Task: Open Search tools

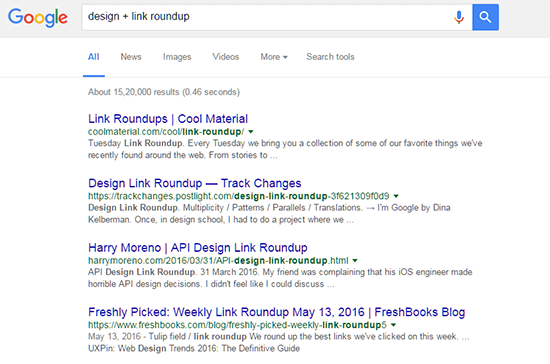Action: click(x=330, y=57)
